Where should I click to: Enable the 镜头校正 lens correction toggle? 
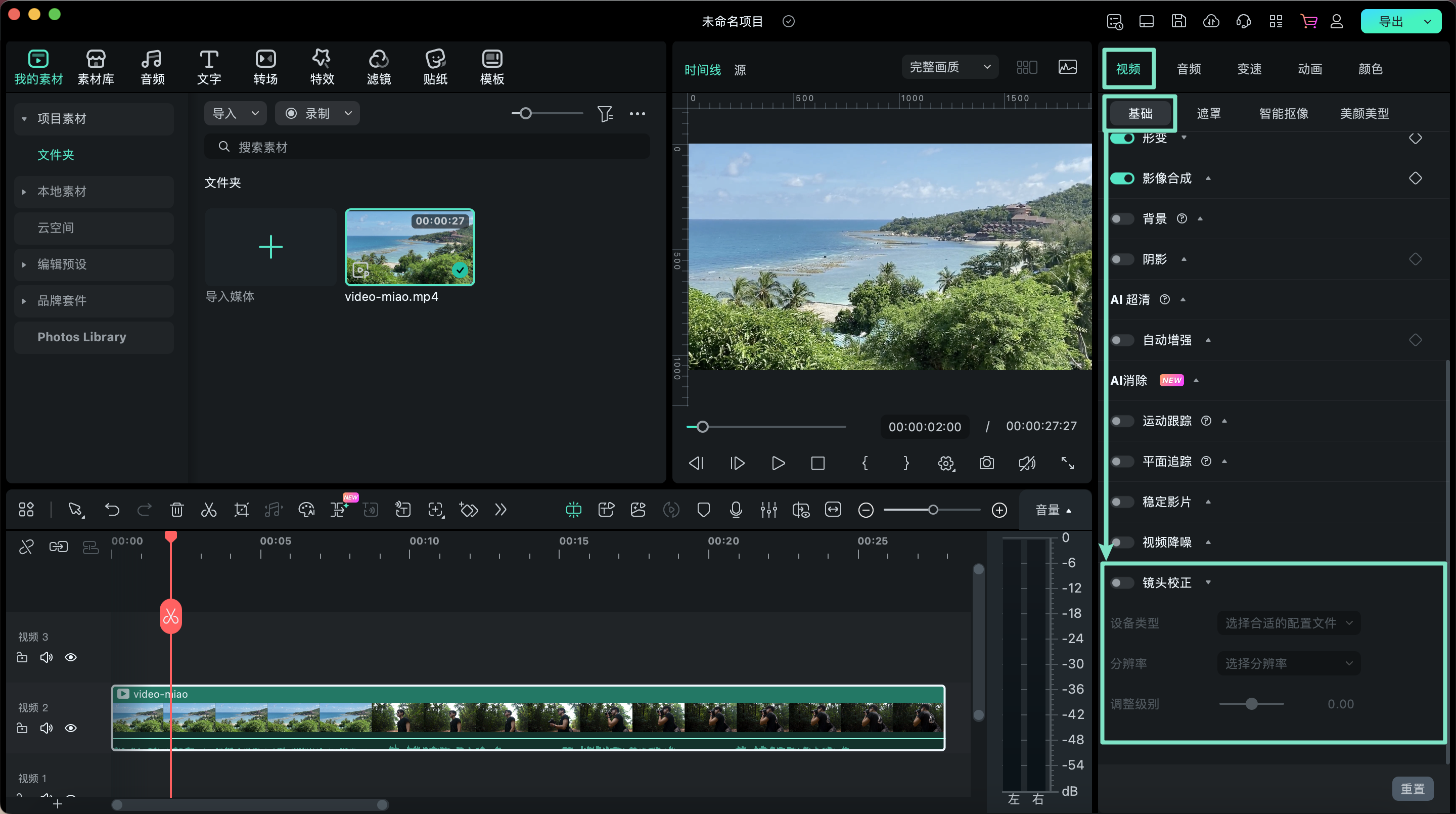[x=1121, y=582]
